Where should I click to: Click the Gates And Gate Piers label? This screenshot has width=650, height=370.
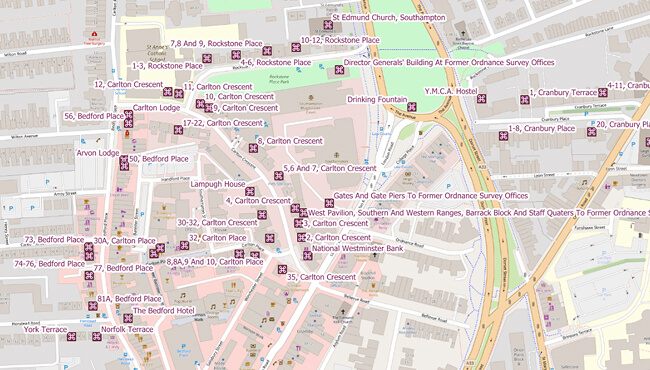coord(431,196)
